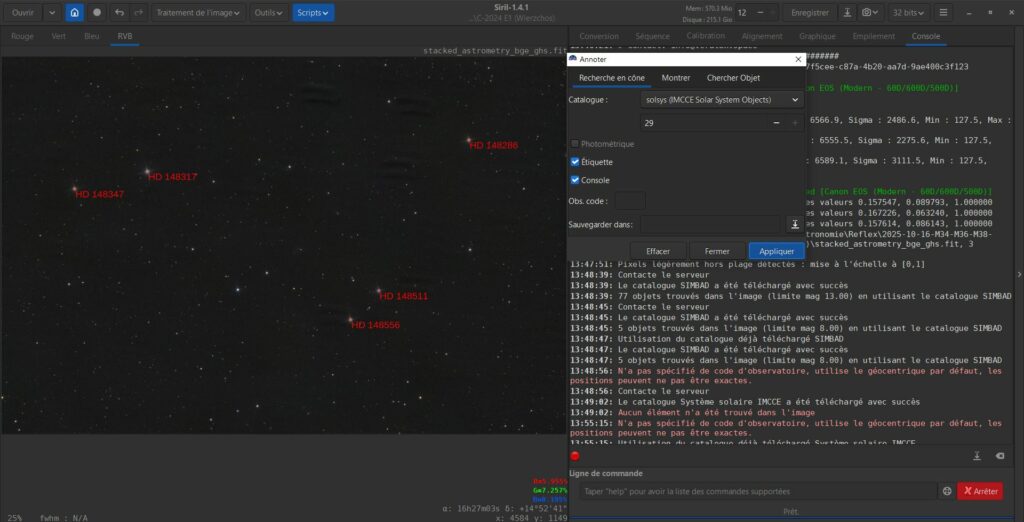Click the Appliquer button

click(776, 251)
